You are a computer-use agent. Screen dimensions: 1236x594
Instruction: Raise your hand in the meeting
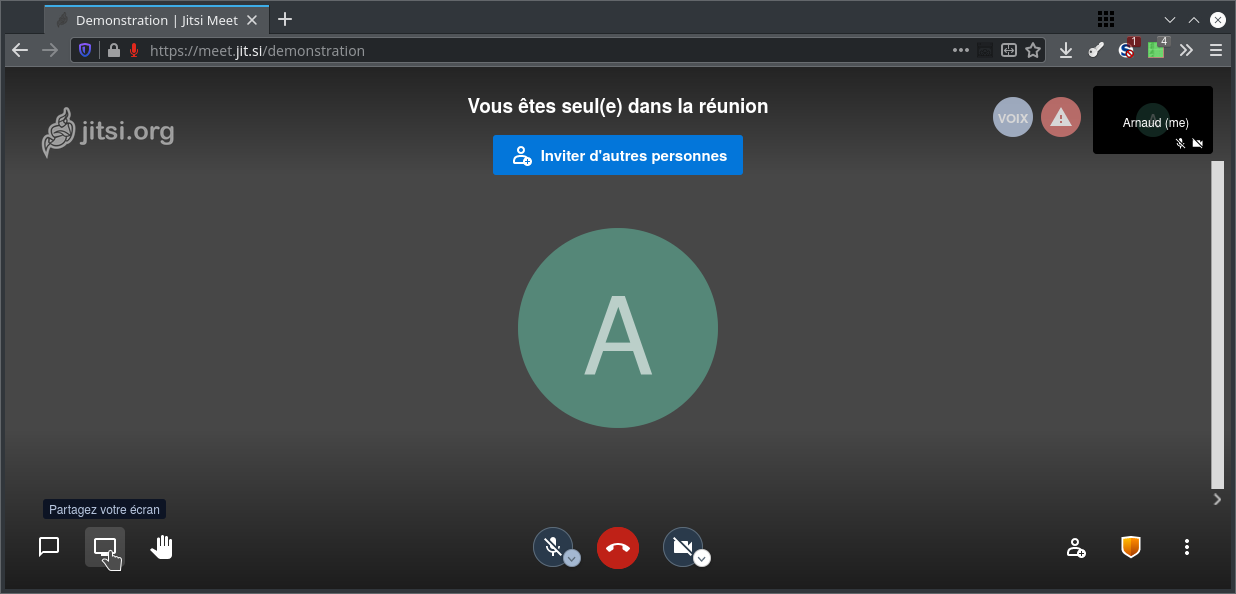[x=162, y=547]
